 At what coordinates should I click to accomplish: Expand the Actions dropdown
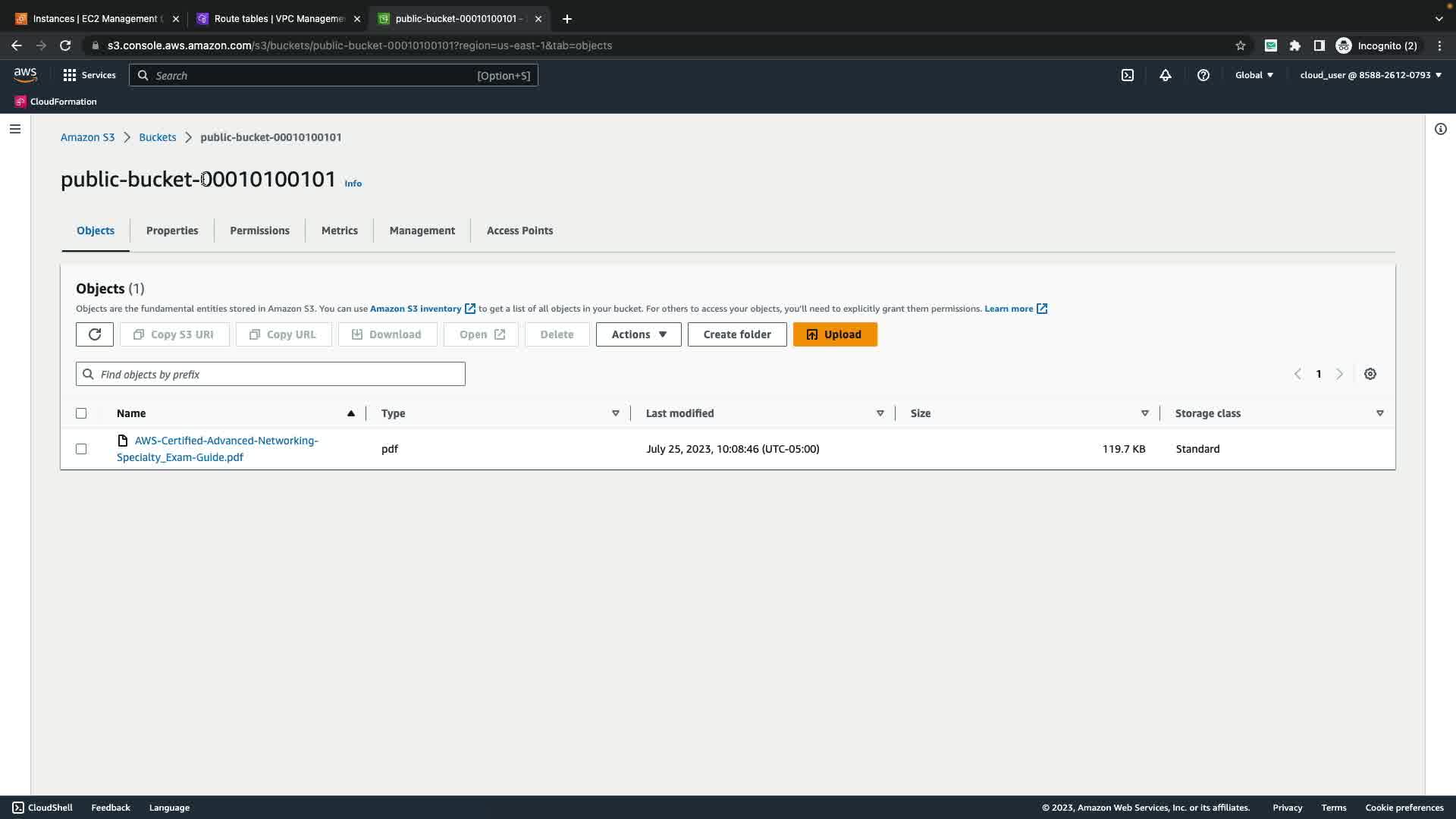click(639, 334)
